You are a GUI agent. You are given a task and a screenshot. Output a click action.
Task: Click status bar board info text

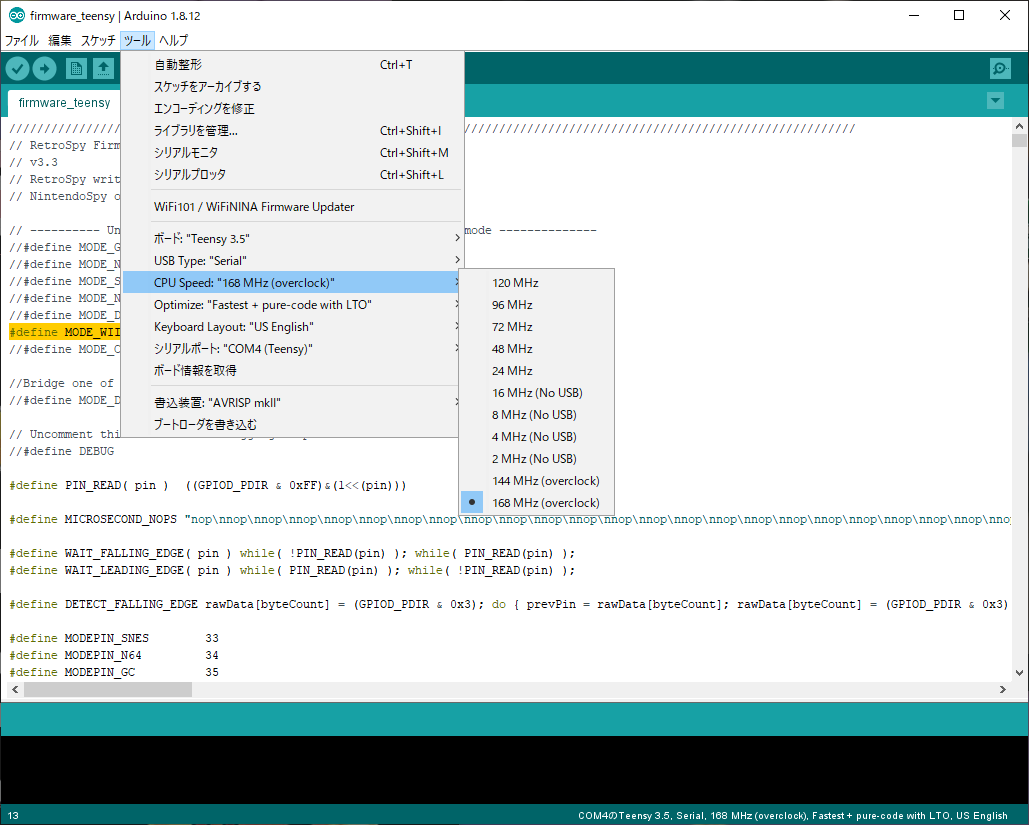pos(793,816)
